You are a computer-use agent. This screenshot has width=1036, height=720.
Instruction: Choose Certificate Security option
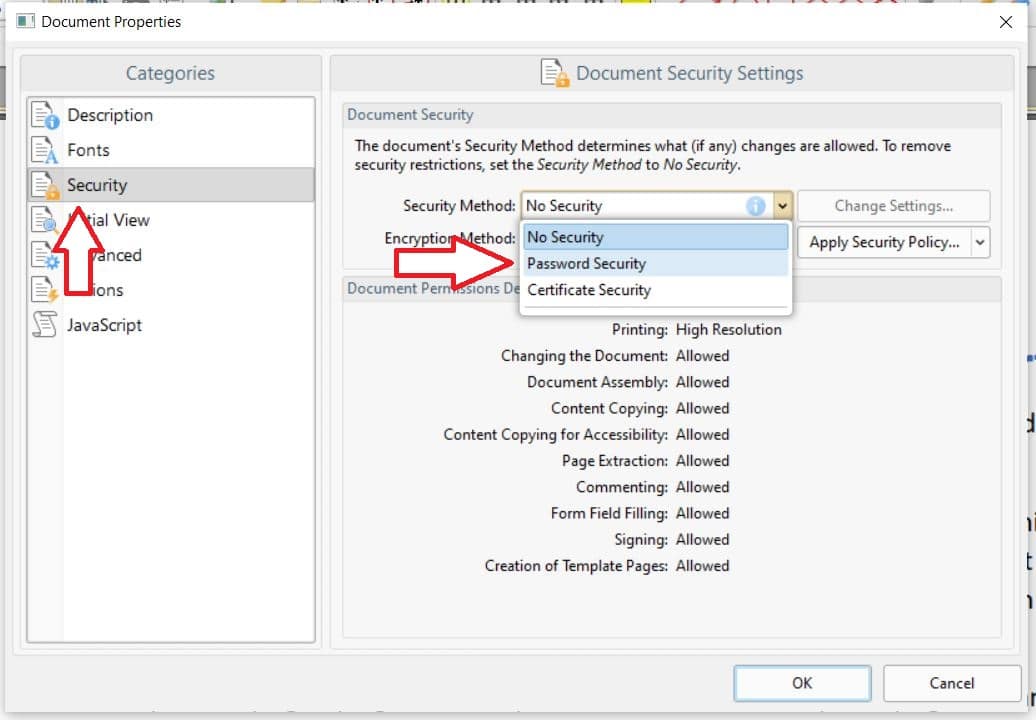click(x=655, y=290)
